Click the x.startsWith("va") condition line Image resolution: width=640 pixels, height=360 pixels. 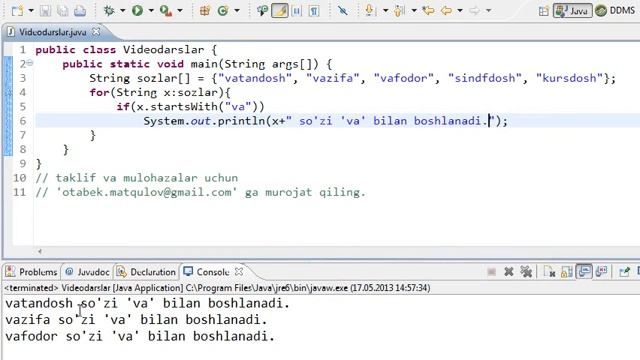[x=190, y=107]
